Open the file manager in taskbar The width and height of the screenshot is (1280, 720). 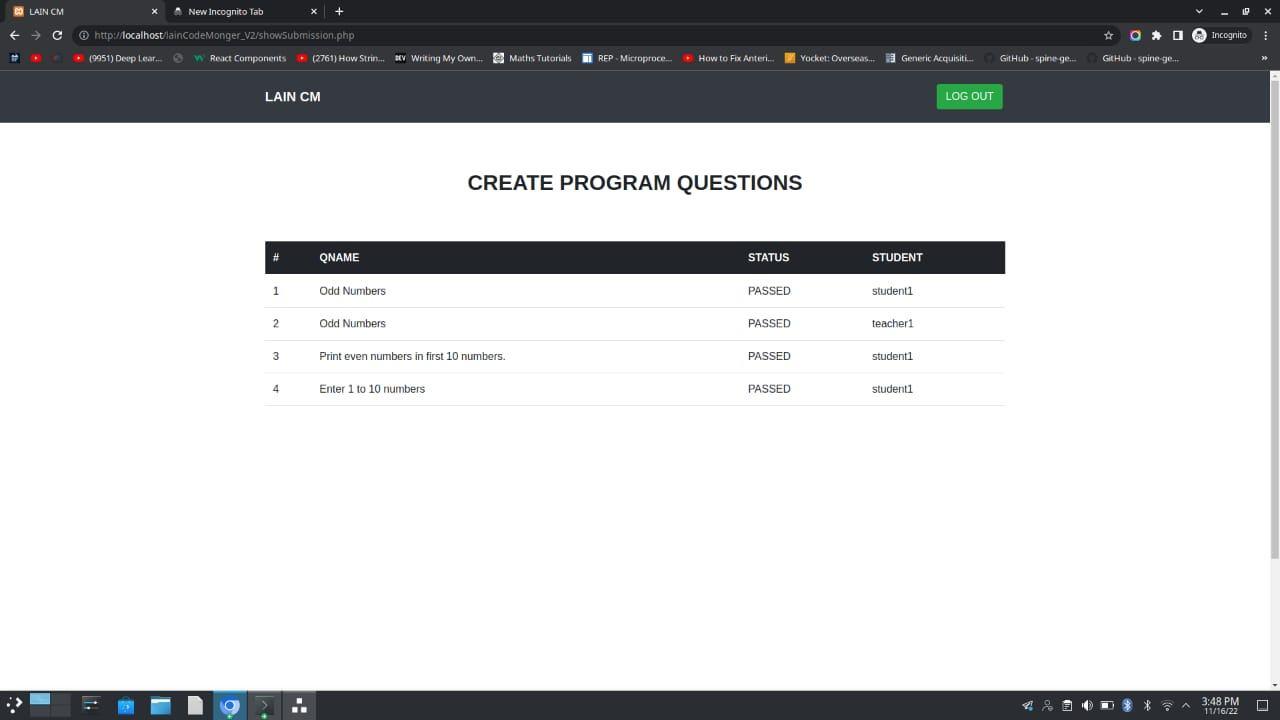click(x=161, y=706)
